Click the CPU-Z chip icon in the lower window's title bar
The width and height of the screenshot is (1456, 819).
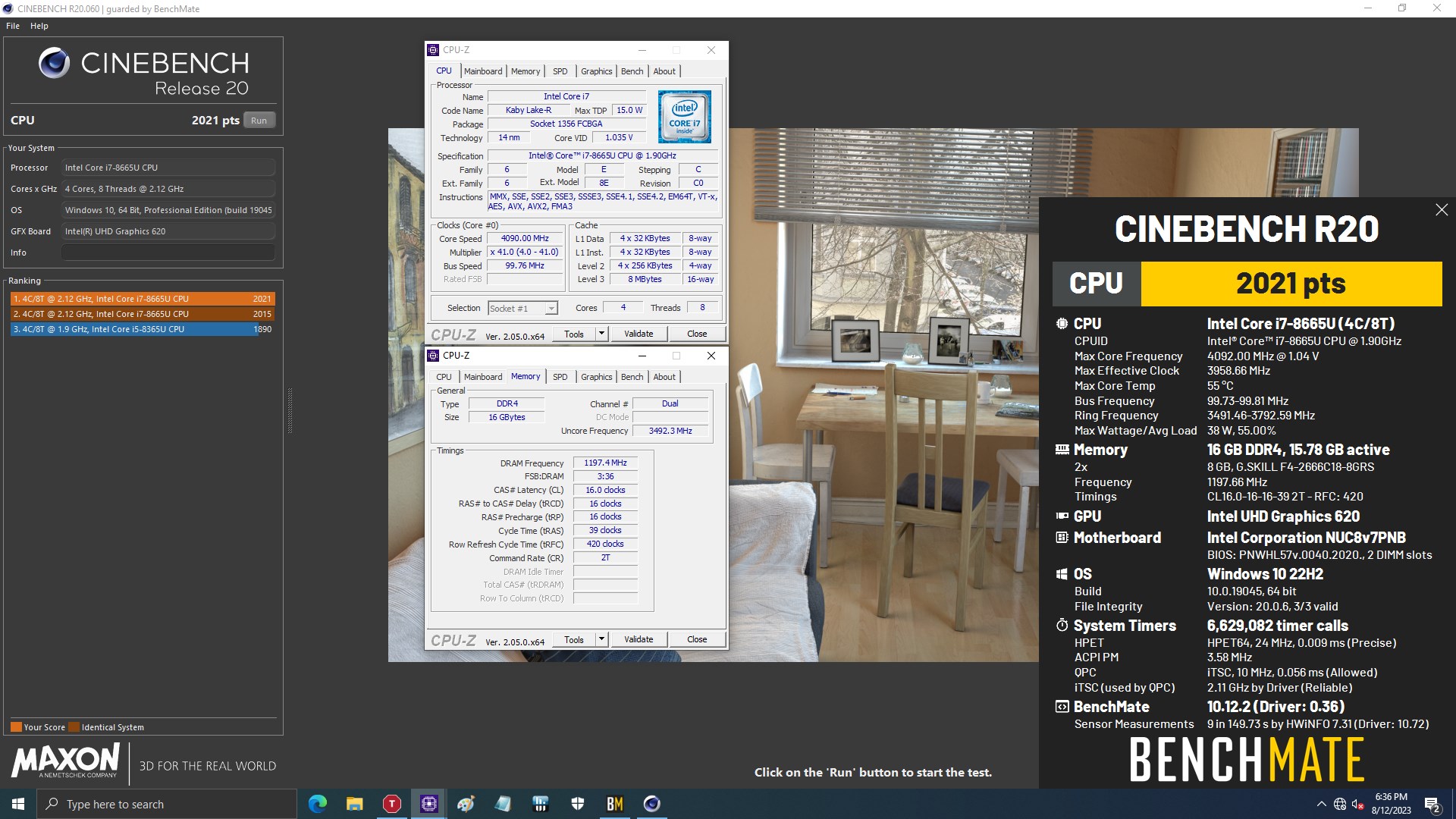point(433,356)
